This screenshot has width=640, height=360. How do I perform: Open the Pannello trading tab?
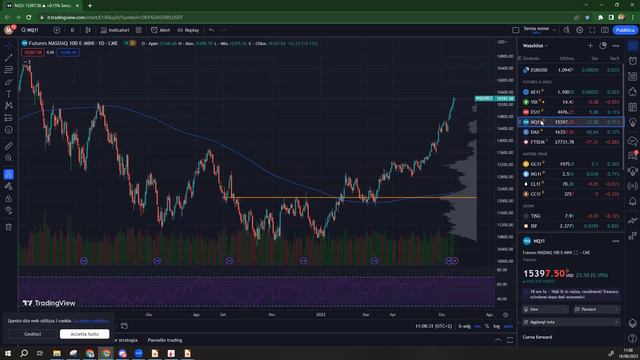click(x=165, y=340)
